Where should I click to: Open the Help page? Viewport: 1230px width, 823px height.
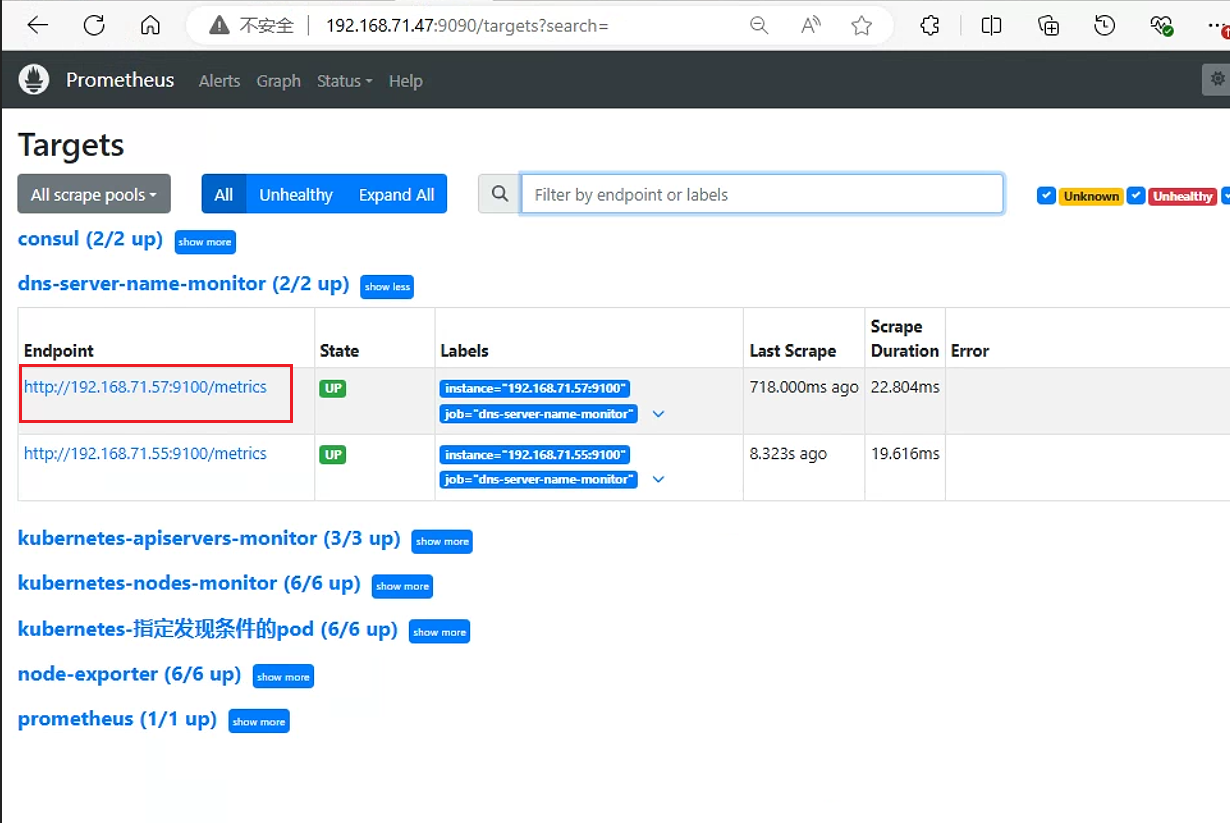[405, 81]
